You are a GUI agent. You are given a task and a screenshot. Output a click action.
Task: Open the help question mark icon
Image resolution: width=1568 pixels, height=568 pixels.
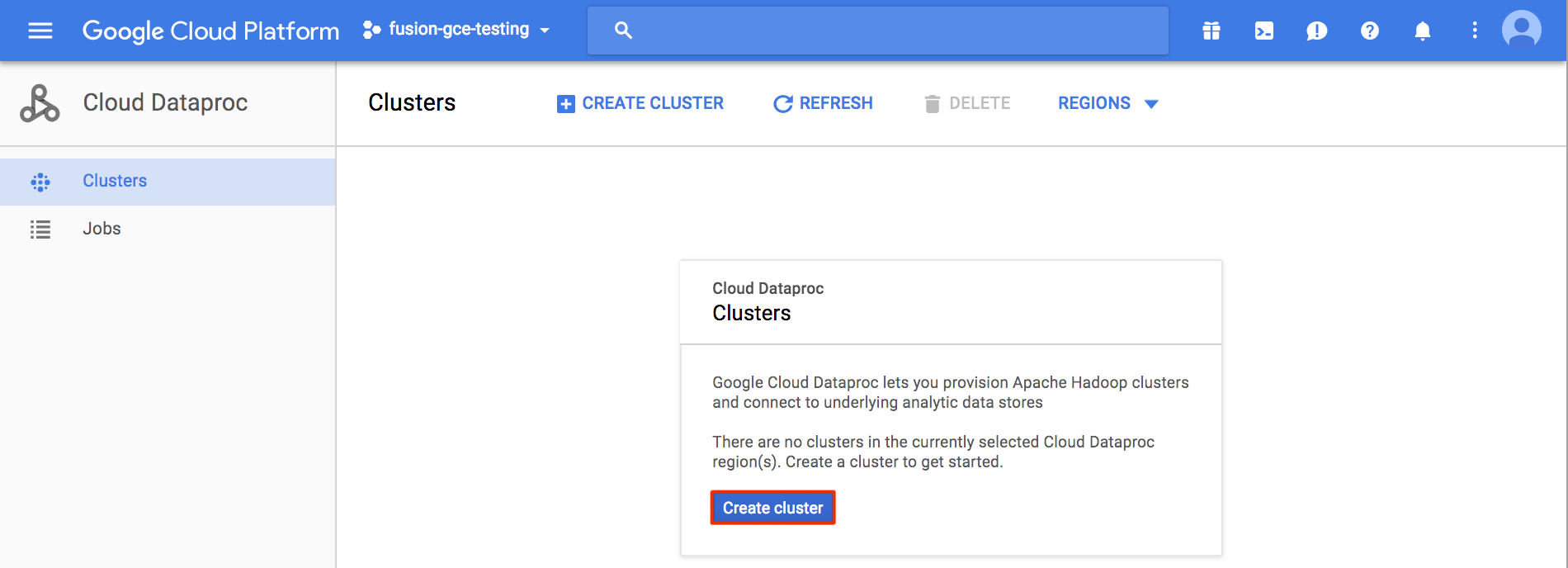(1369, 31)
